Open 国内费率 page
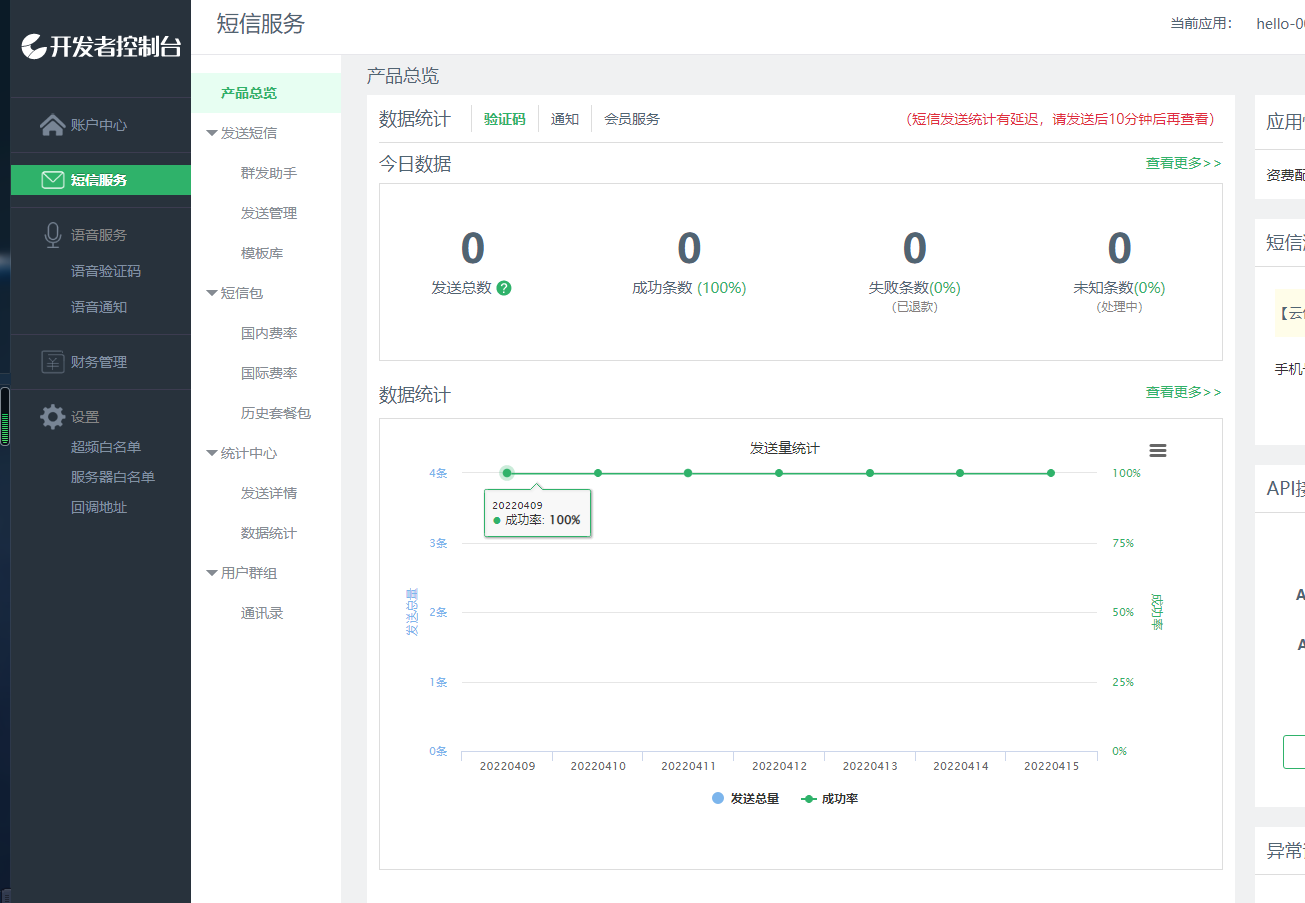The image size is (1305, 903). [x=269, y=333]
